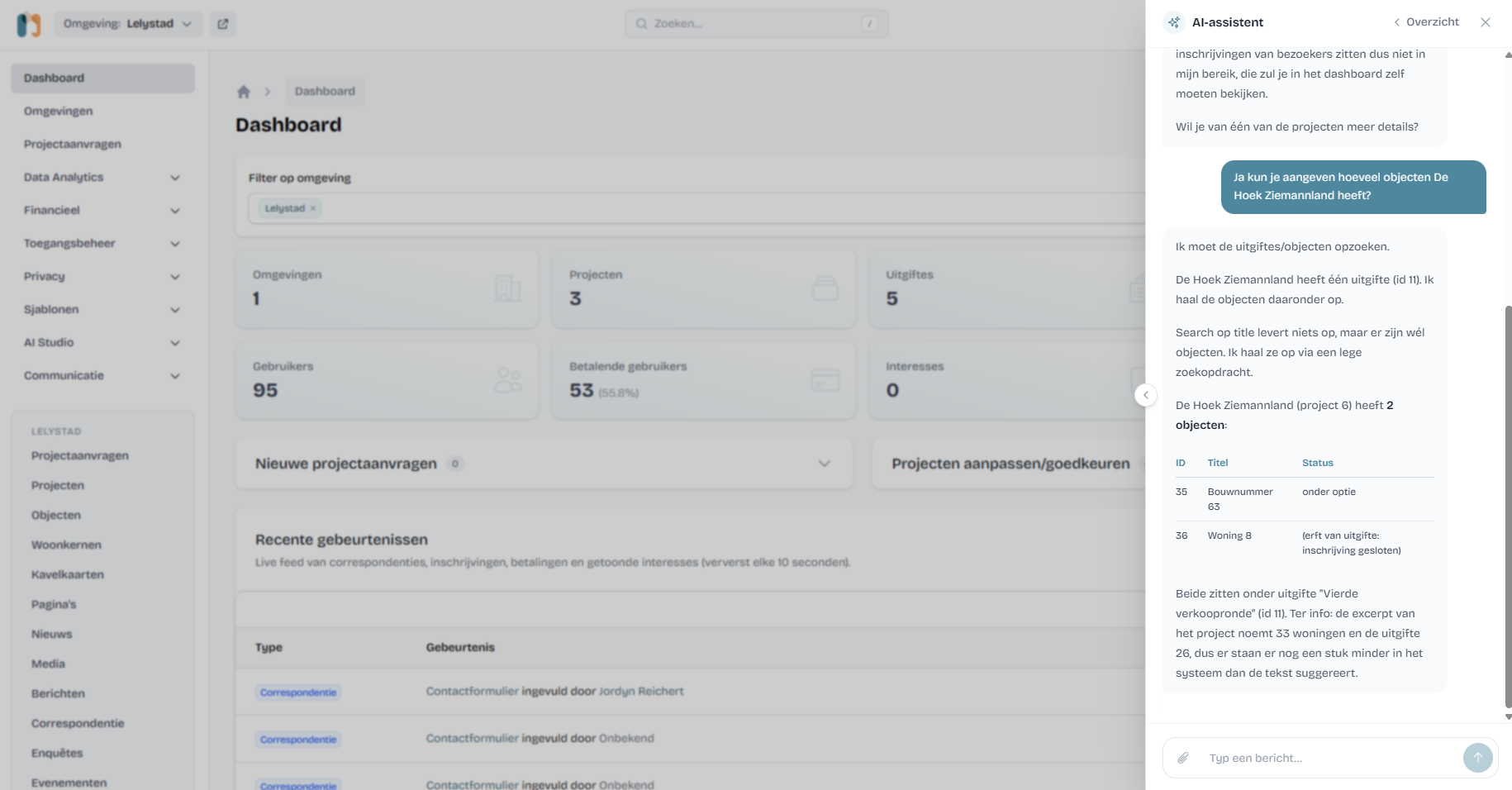Open Projecten under Lelystad

click(x=58, y=485)
